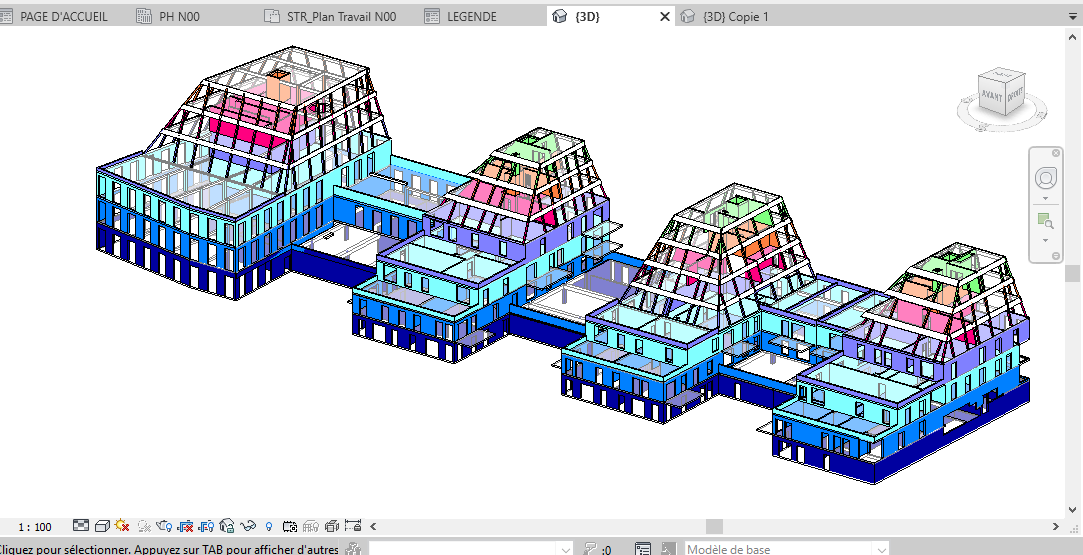The width and height of the screenshot is (1083, 555).
Task: Open the editable worksets icon in status bar
Action: pos(353,549)
